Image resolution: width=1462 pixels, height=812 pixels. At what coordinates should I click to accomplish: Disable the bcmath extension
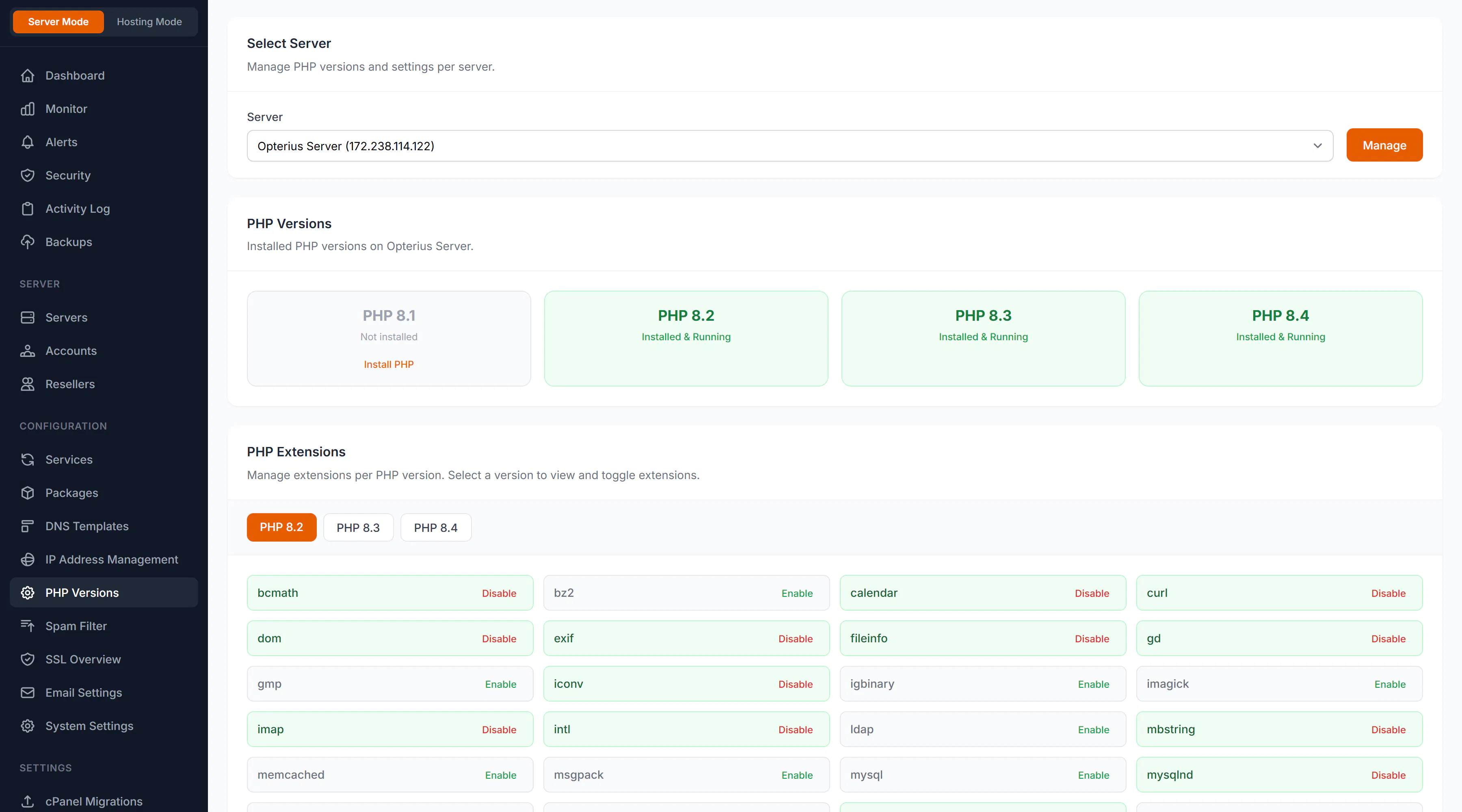(x=499, y=593)
